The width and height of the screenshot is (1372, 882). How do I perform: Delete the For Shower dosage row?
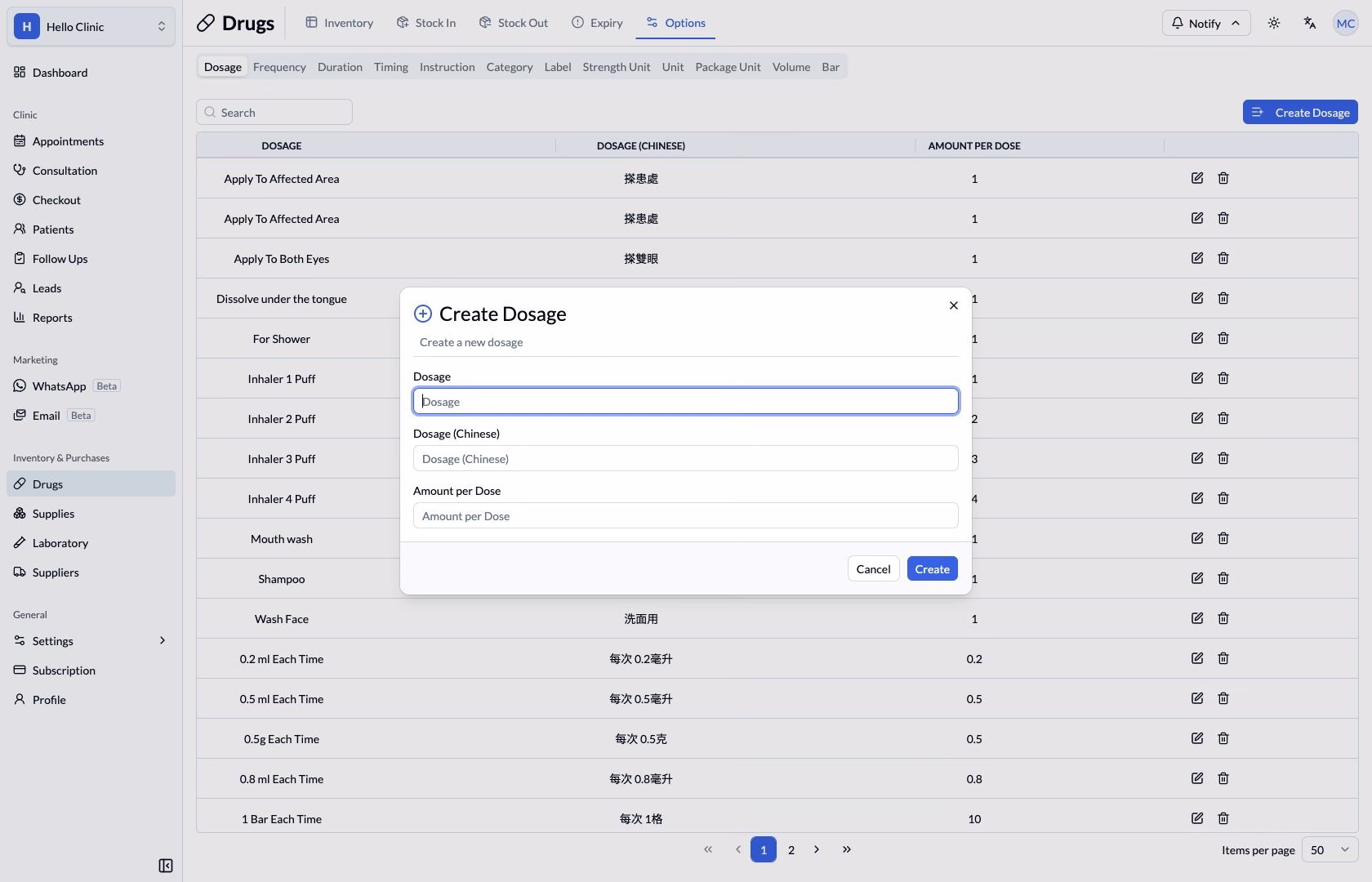pos(1223,338)
